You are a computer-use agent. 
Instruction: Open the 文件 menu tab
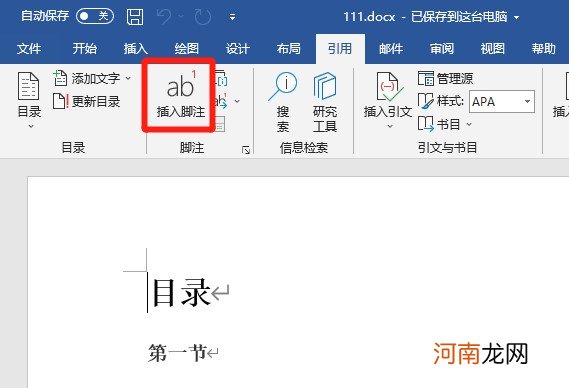pyautogui.click(x=29, y=48)
